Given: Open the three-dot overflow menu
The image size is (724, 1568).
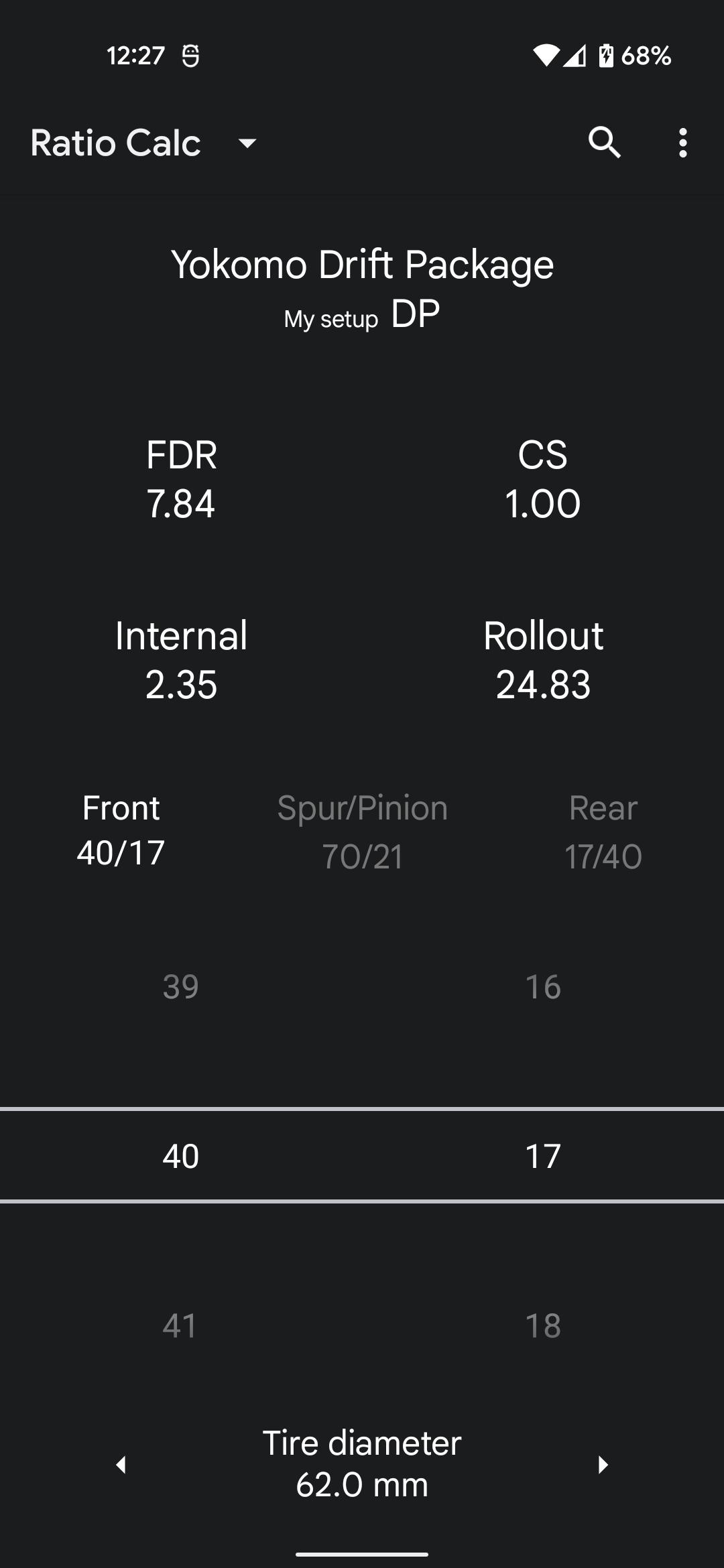Looking at the screenshot, I should tap(682, 143).
